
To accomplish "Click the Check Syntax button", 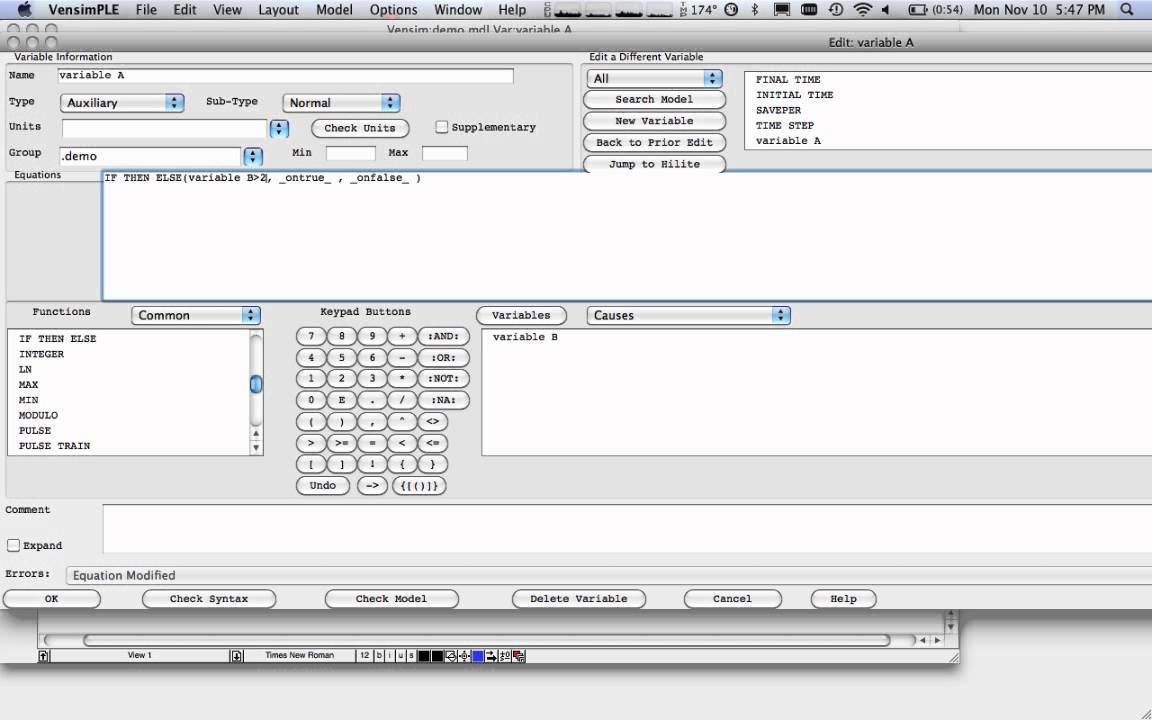I will point(209,599).
